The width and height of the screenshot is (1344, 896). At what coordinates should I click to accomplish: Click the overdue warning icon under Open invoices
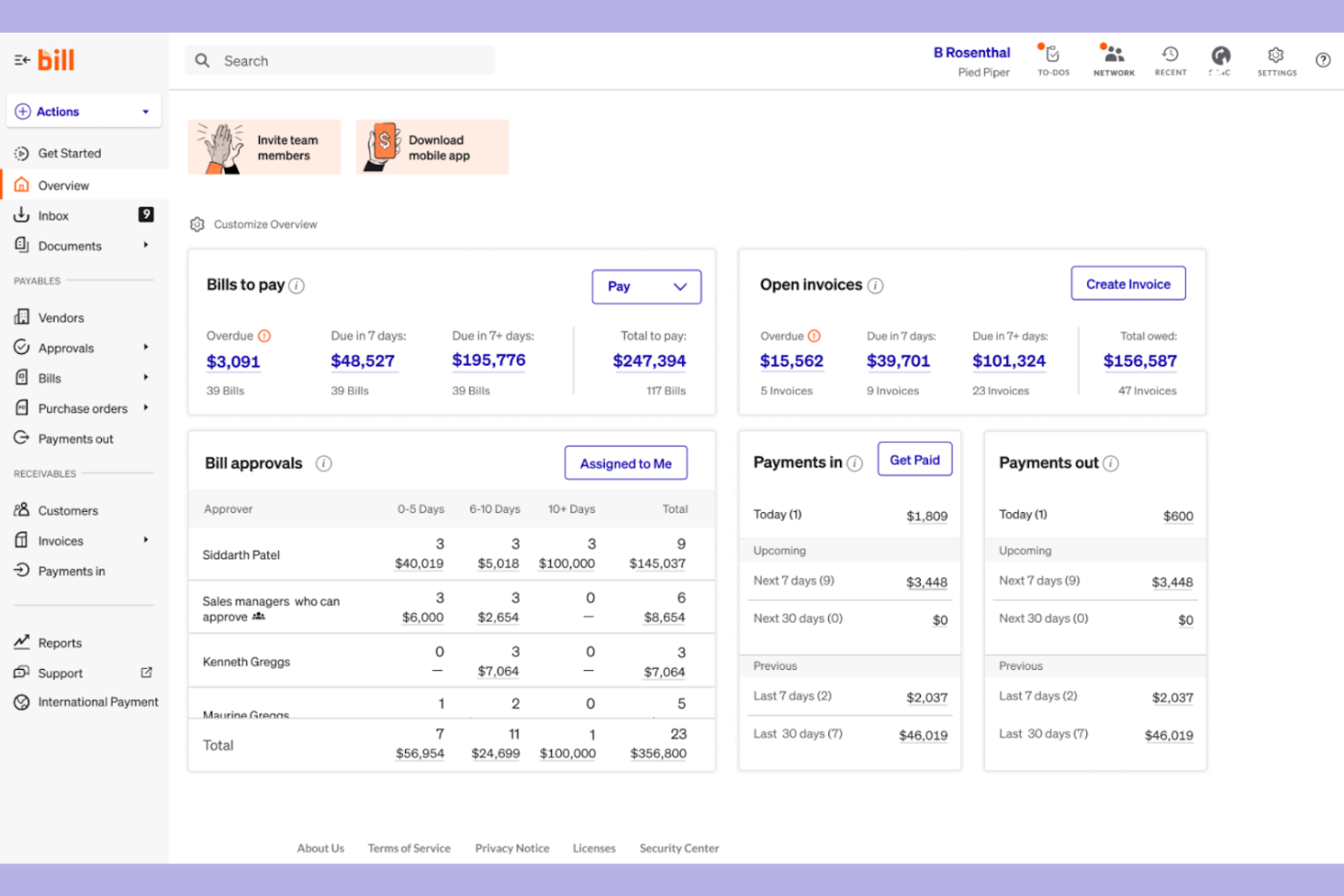pyautogui.click(x=816, y=335)
